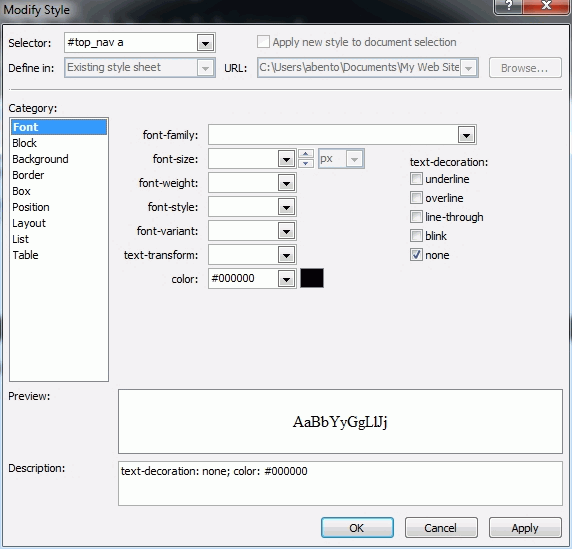Screen dimensions: 572x549
Task: Uncheck the none text-decoration checkbox
Action: click(x=416, y=255)
